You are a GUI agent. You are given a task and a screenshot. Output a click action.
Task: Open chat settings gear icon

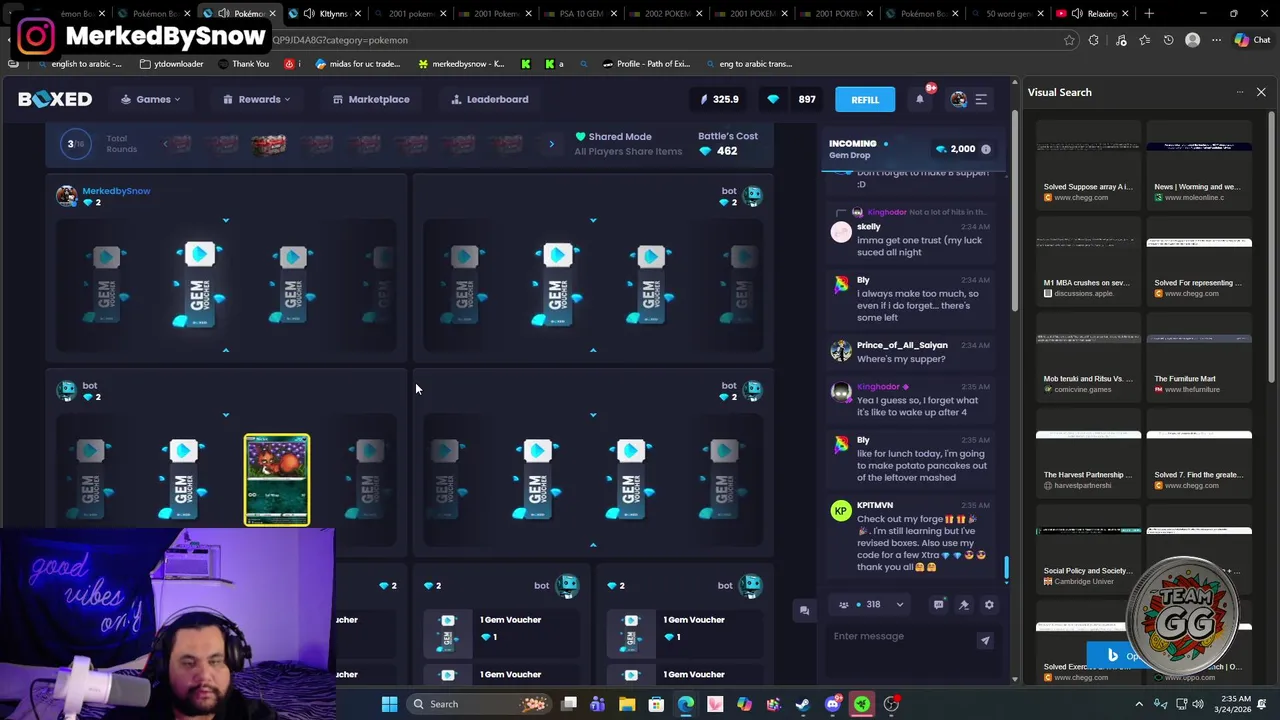click(x=989, y=604)
